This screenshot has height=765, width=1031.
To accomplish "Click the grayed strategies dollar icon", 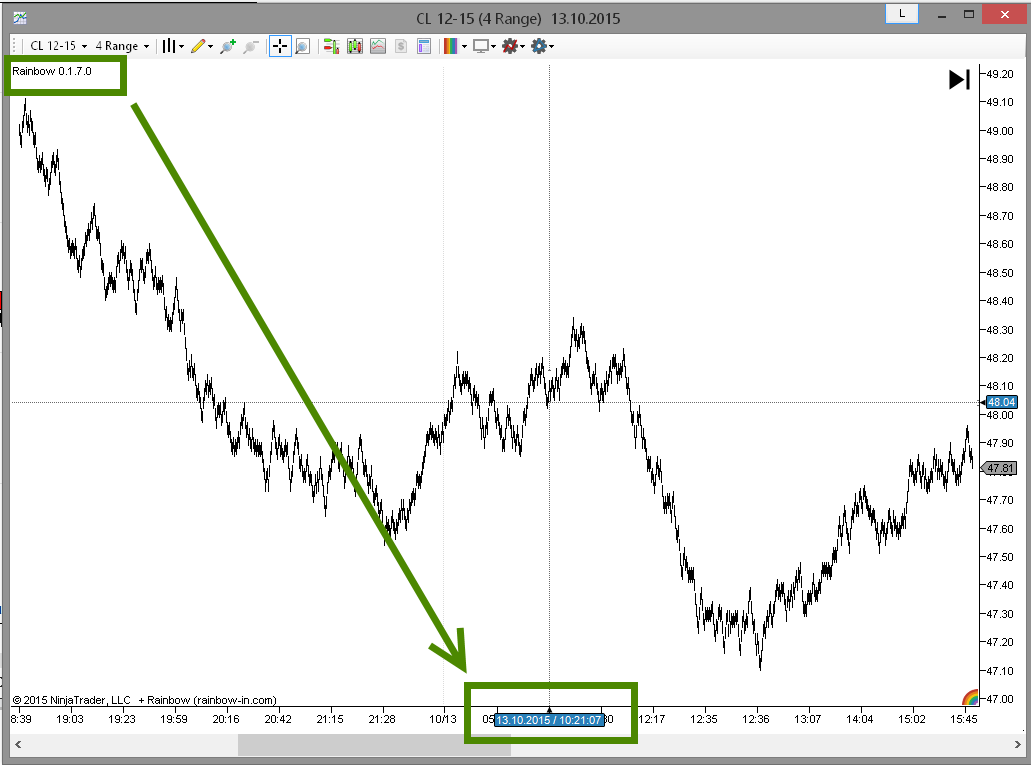I will 401,46.
